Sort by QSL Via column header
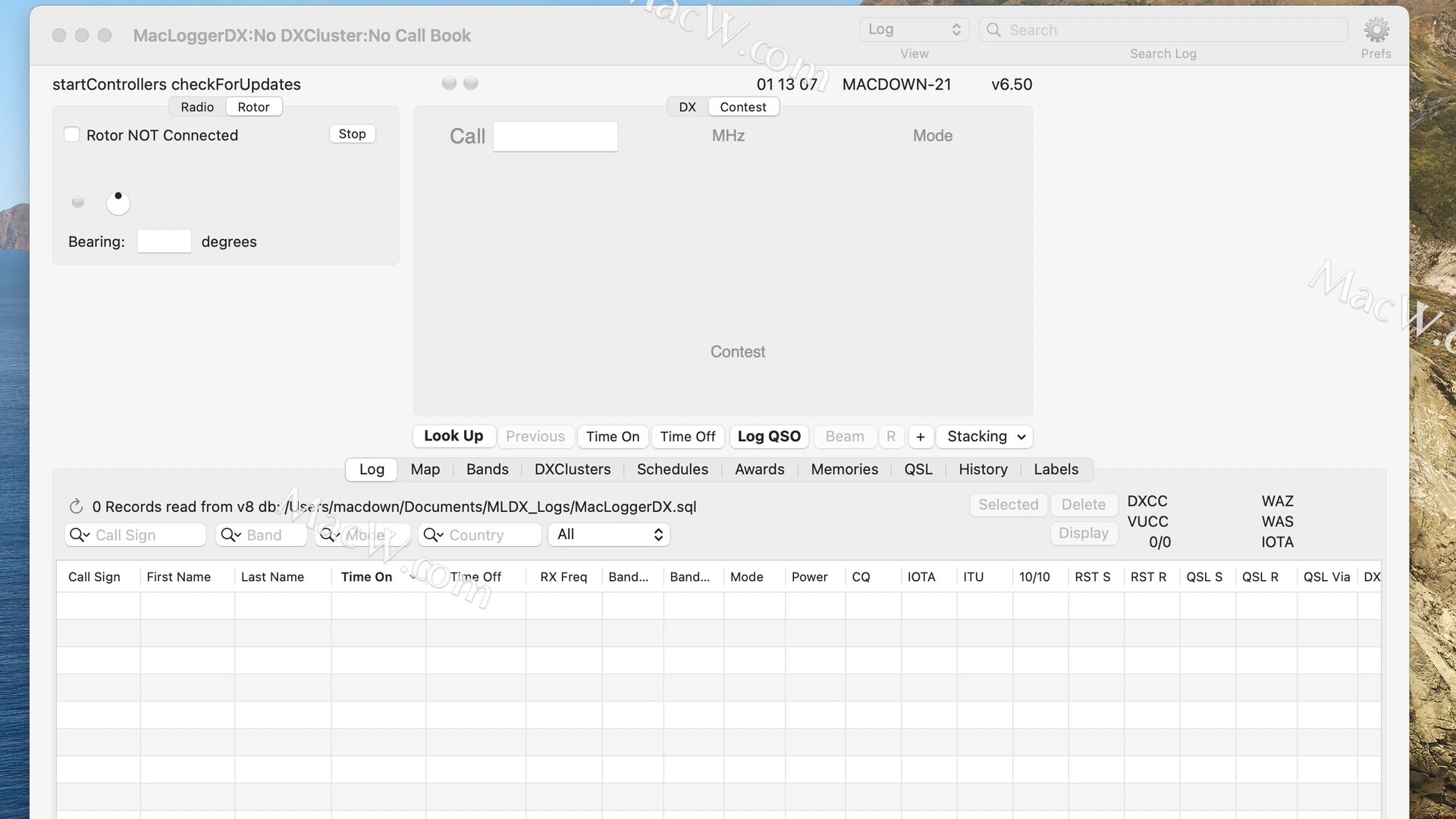Viewport: 1456px width, 819px height. pos(1327,577)
